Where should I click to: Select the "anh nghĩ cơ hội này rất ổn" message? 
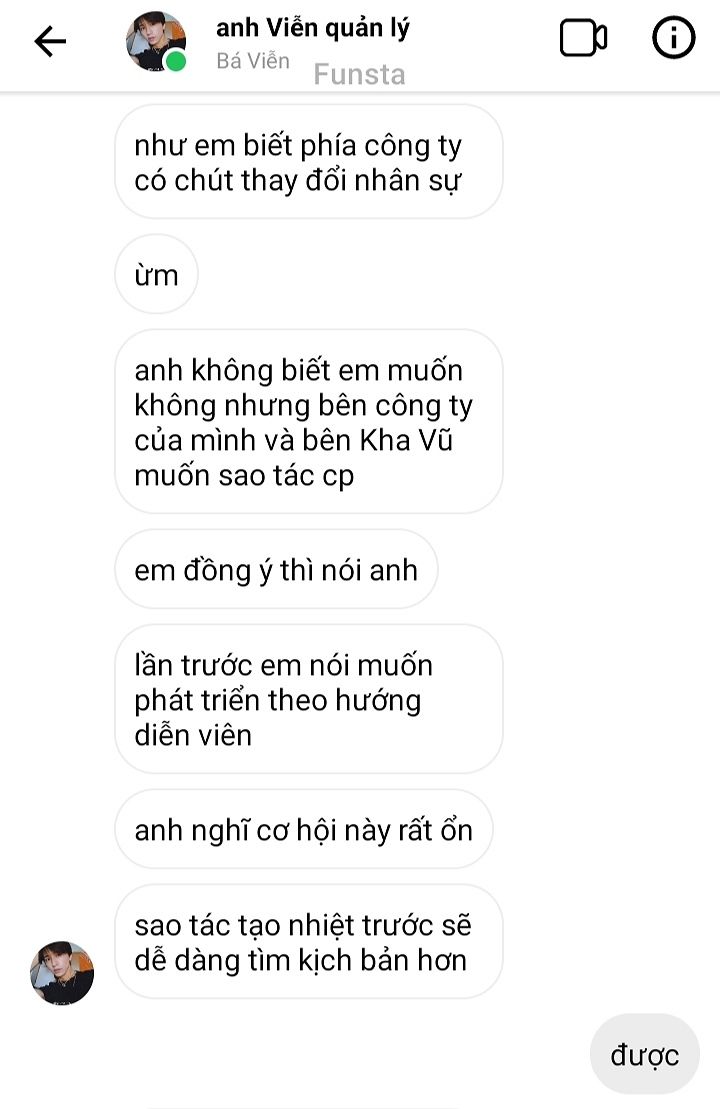point(303,829)
